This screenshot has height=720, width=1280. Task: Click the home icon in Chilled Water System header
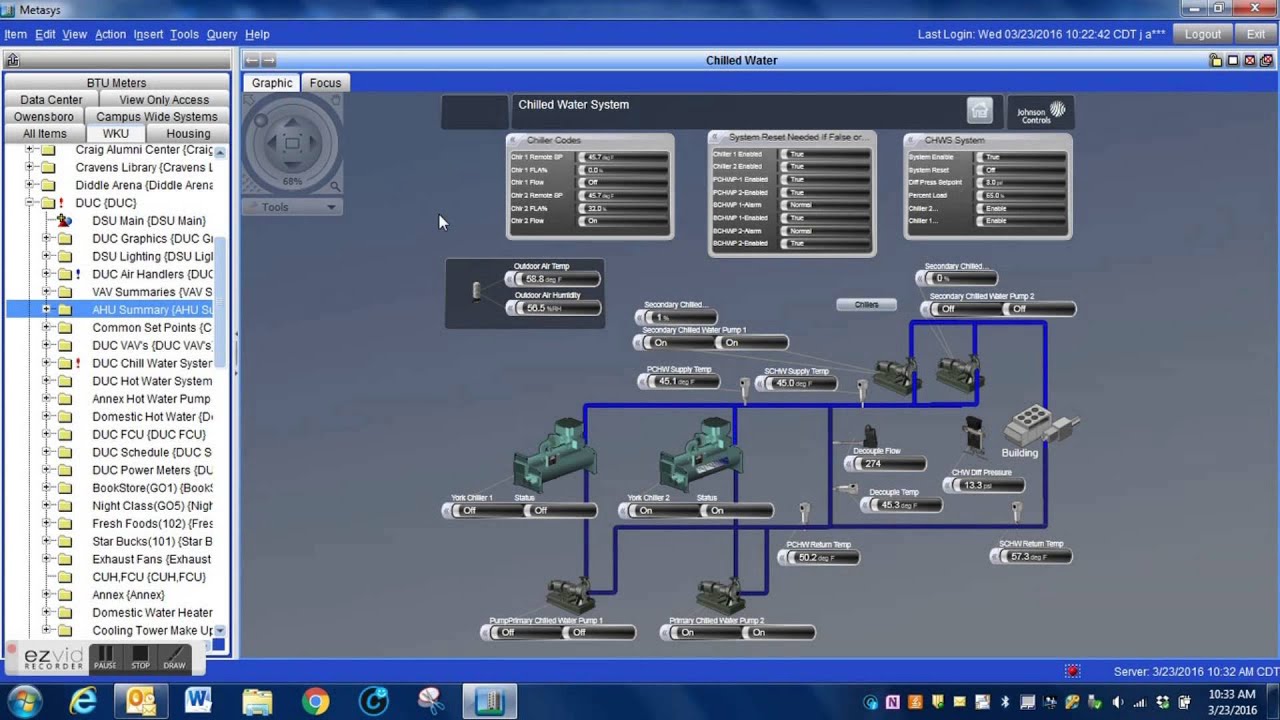[980, 110]
